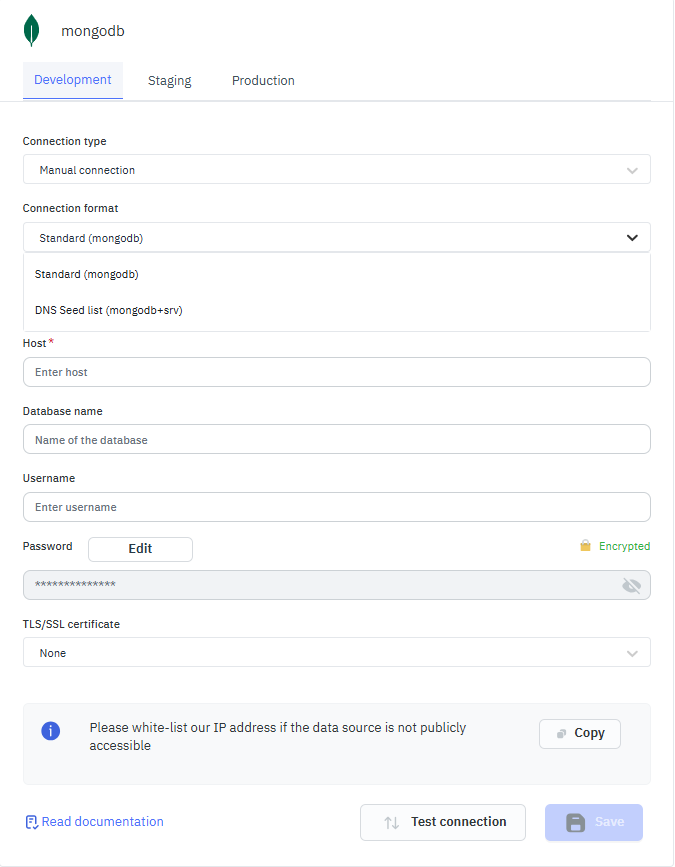Viewport: 675px width, 867px height.
Task: Select the Standard (mongodb) option
Action: [87, 274]
